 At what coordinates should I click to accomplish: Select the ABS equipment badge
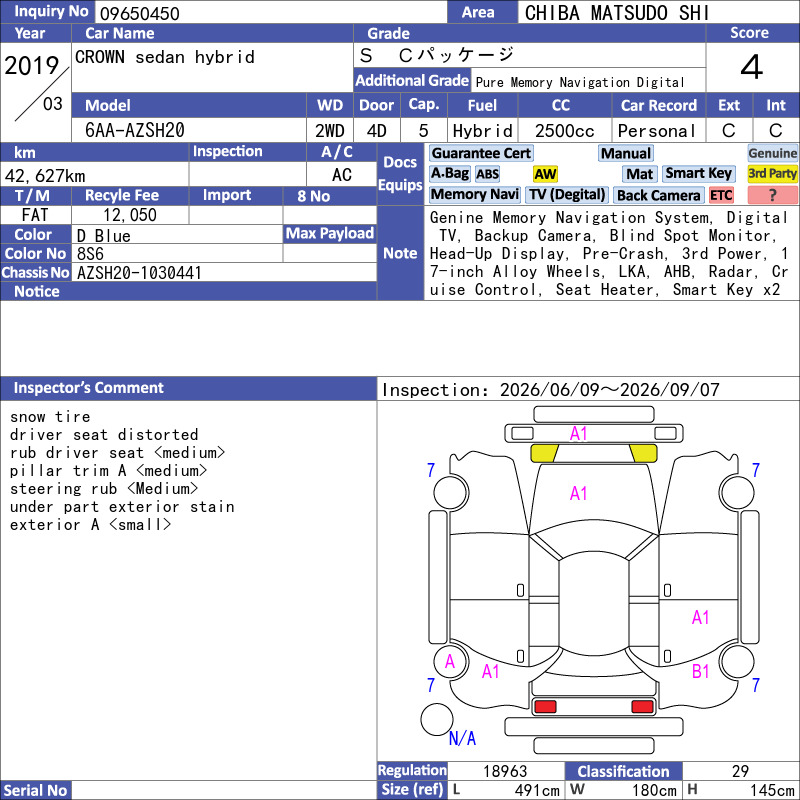pyautogui.click(x=487, y=174)
